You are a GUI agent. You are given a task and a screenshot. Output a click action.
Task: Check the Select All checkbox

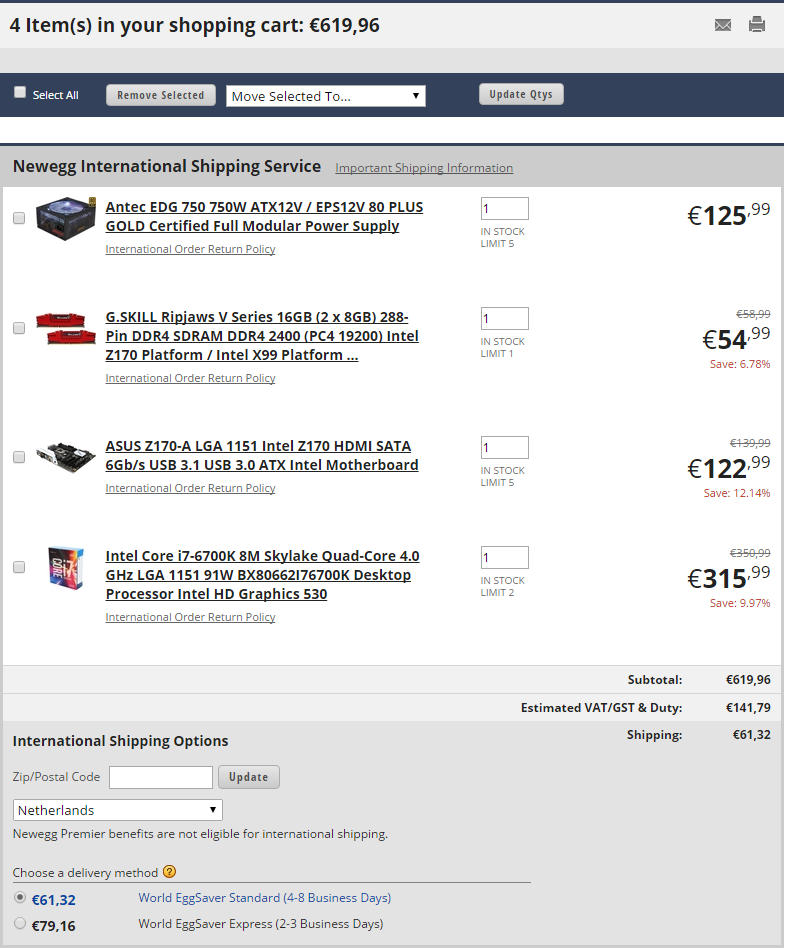(x=20, y=92)
